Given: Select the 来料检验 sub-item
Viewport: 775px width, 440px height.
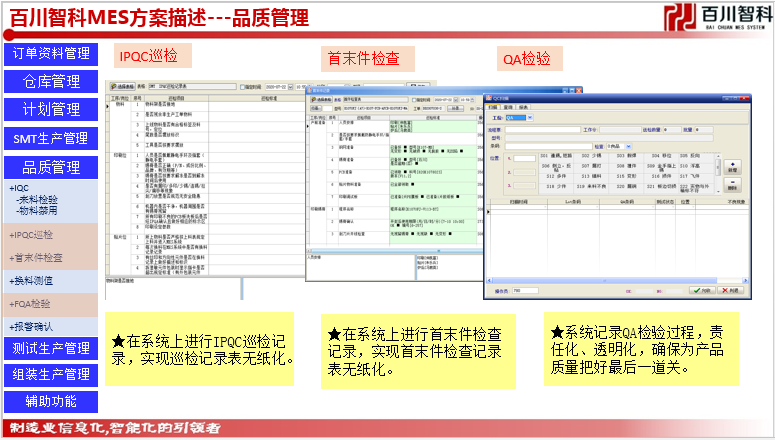Looking at the screenshot, I should click(x=37, y=200).
